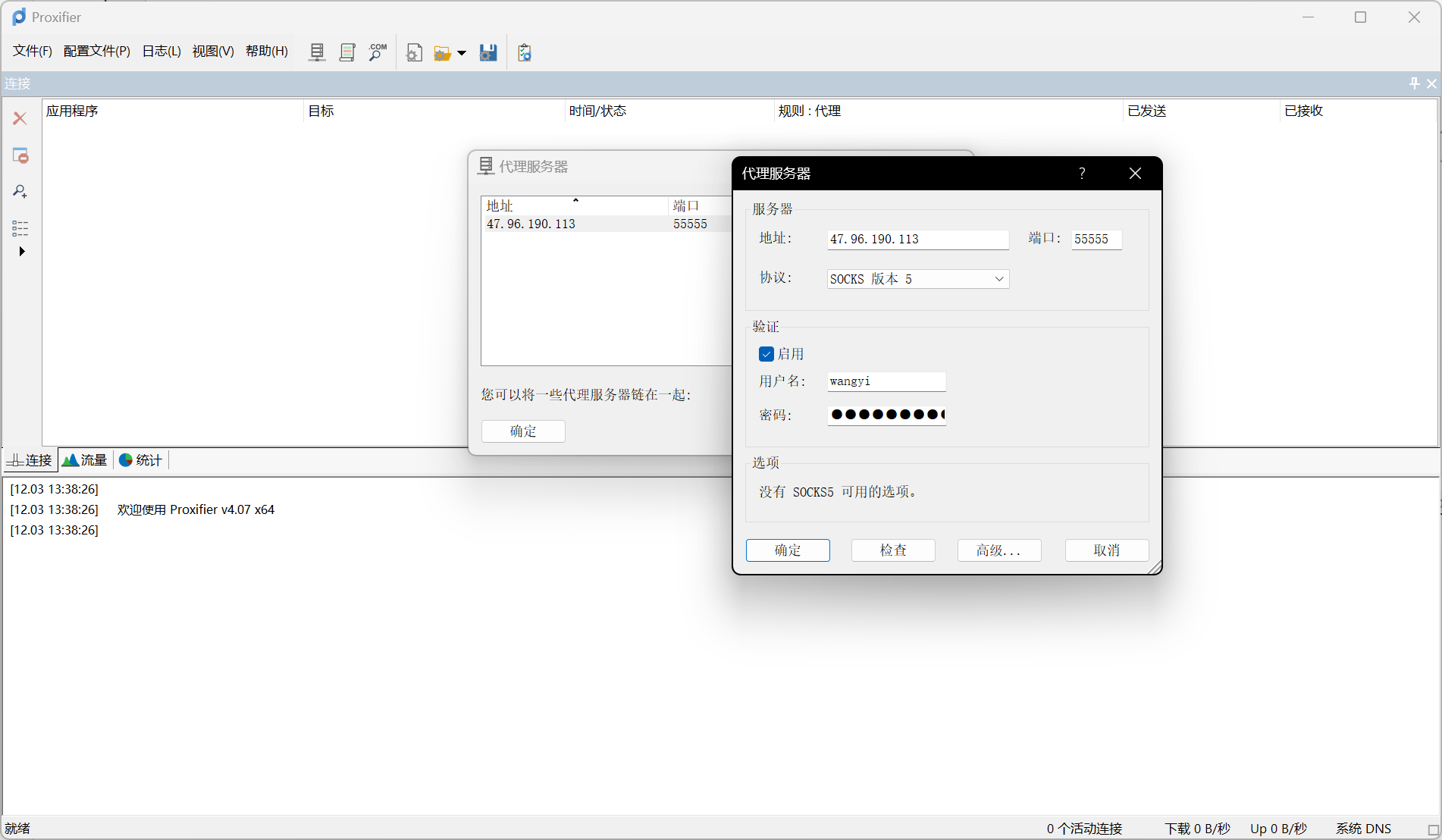Screen dimensions: 1442x840
Task: Click the 检查 button
Action: pyautogui.click(x=893, y=550)
